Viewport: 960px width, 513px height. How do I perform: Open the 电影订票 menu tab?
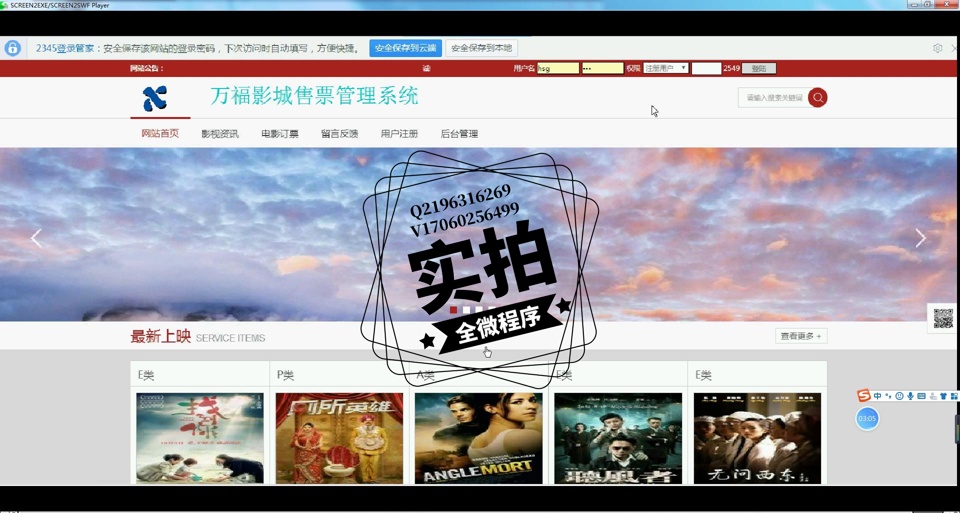coord(279,133)
